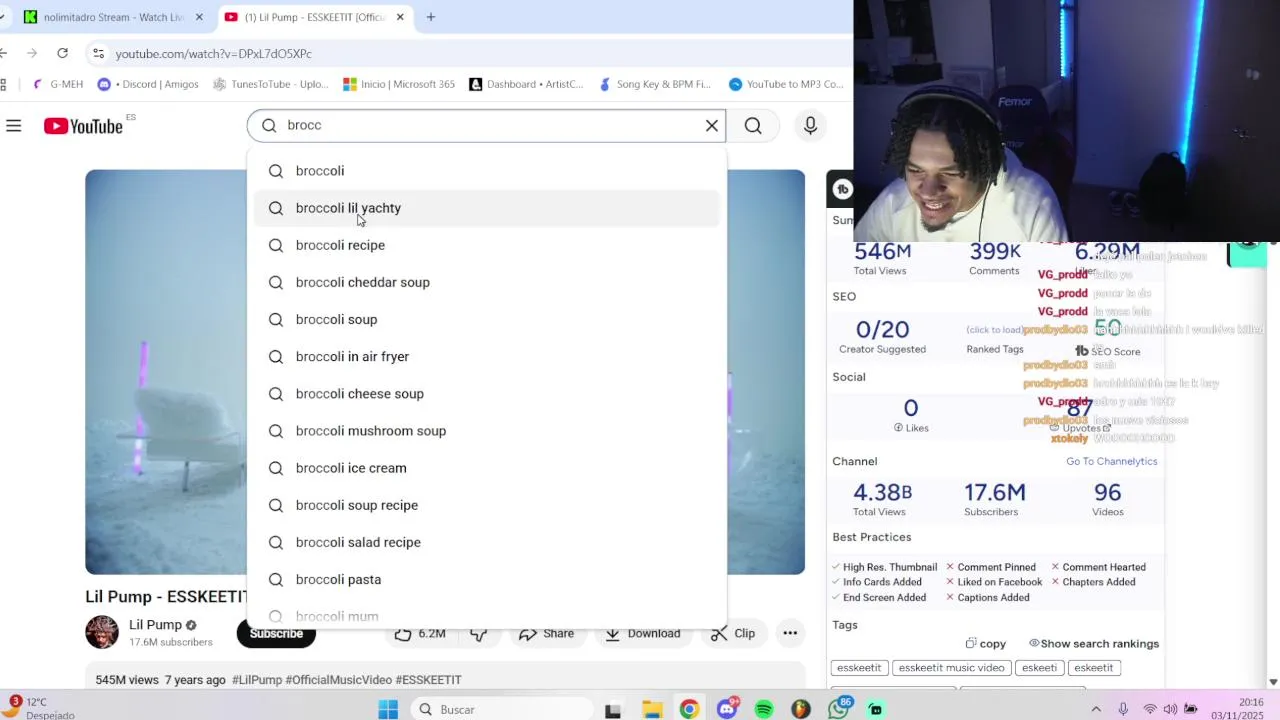1280x720 pixels.
Task: Click the 'esskeetit music video' tag
Action: coord(951,668)
